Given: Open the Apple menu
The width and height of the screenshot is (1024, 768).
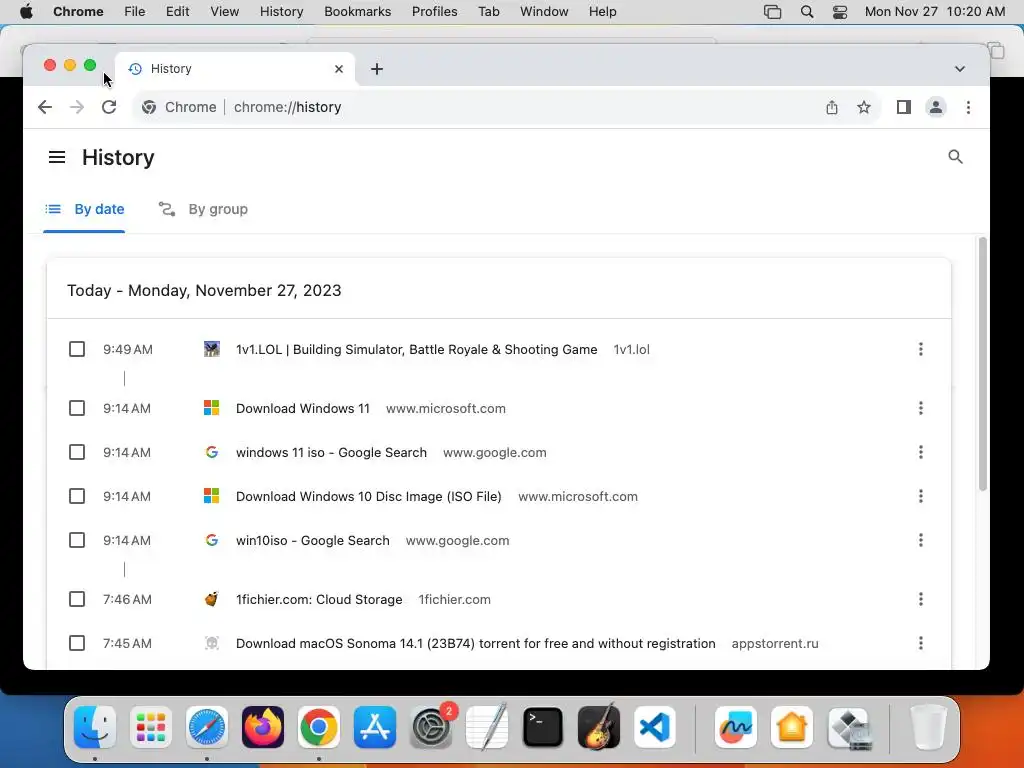Looking at the screenshot, I should 26,12.
